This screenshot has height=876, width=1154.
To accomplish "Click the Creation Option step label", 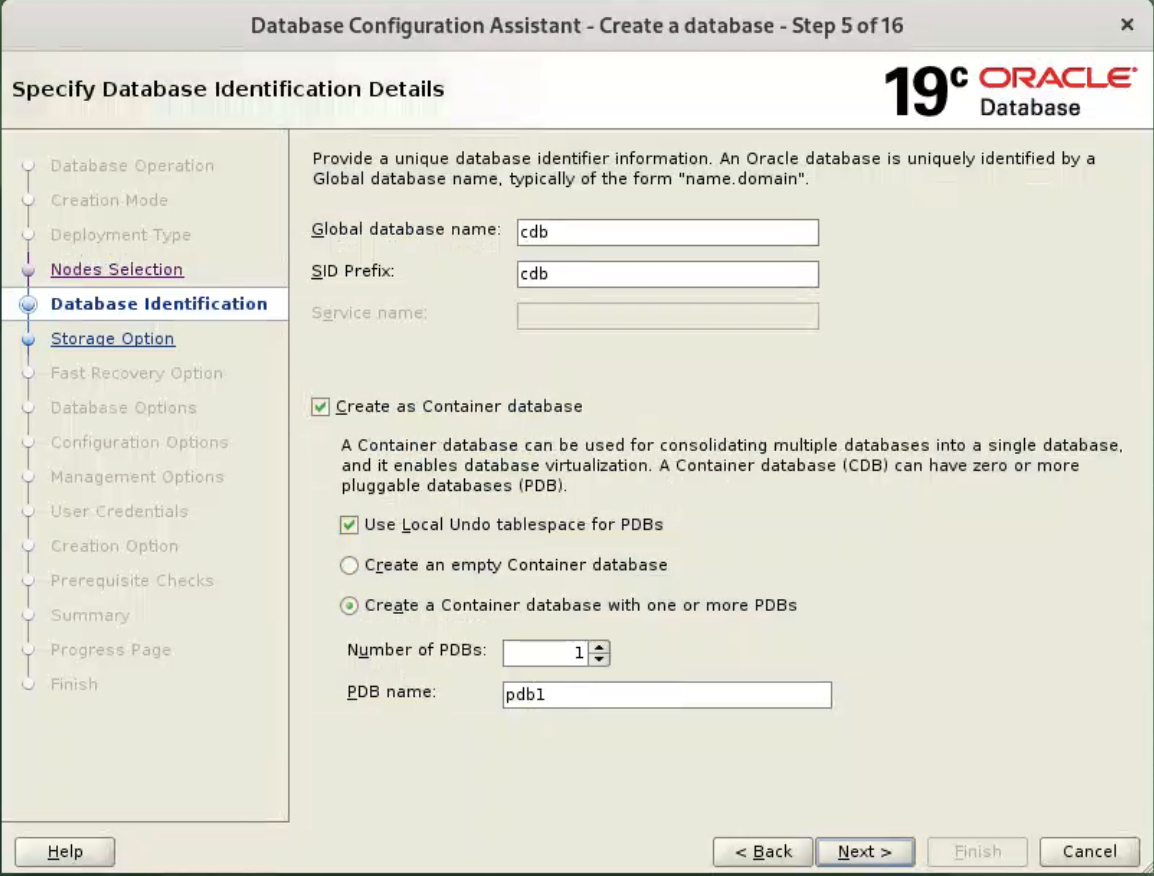I will (x=114, y=546).
